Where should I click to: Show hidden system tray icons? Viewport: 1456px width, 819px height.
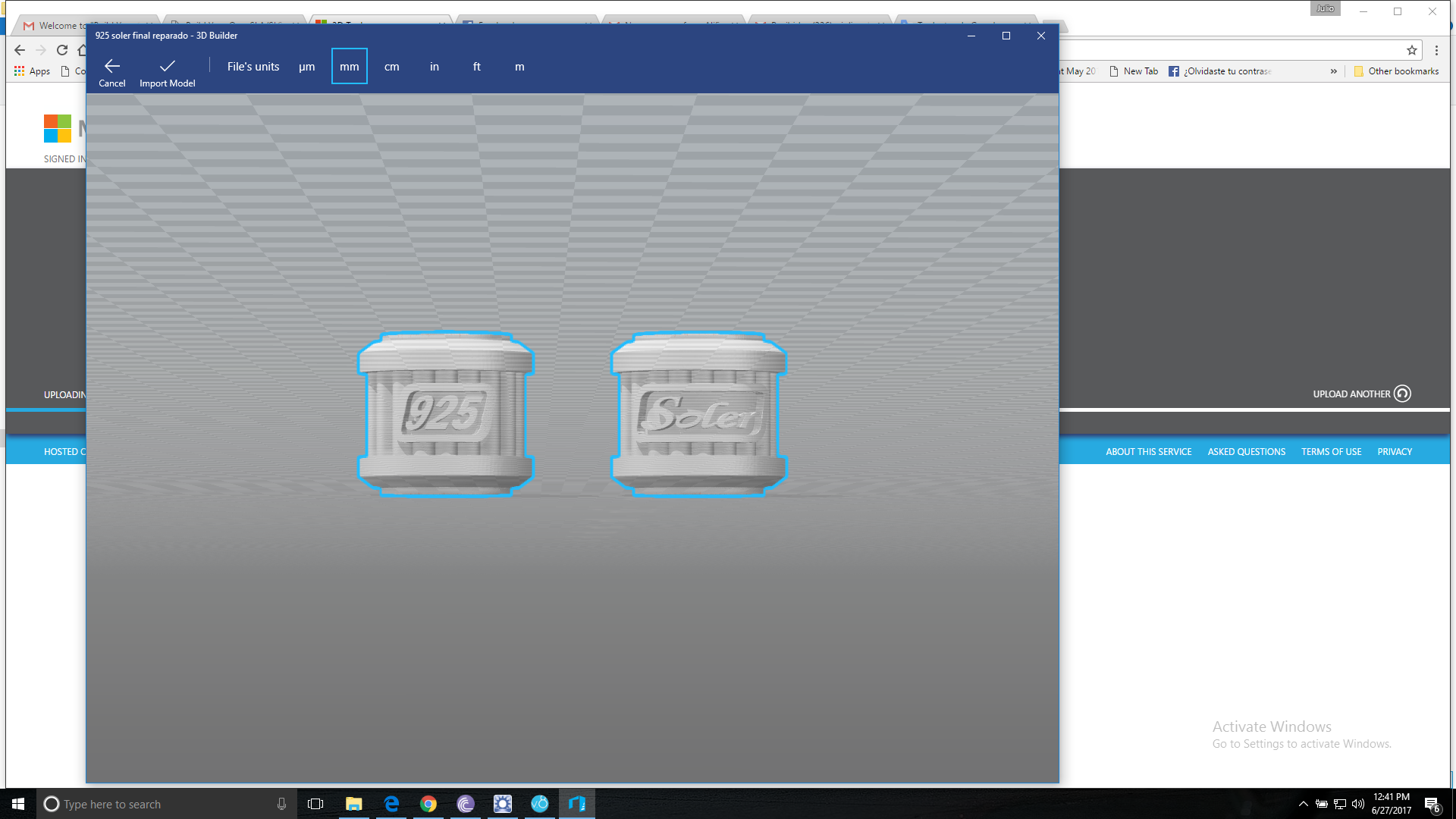click(1303, 804)
